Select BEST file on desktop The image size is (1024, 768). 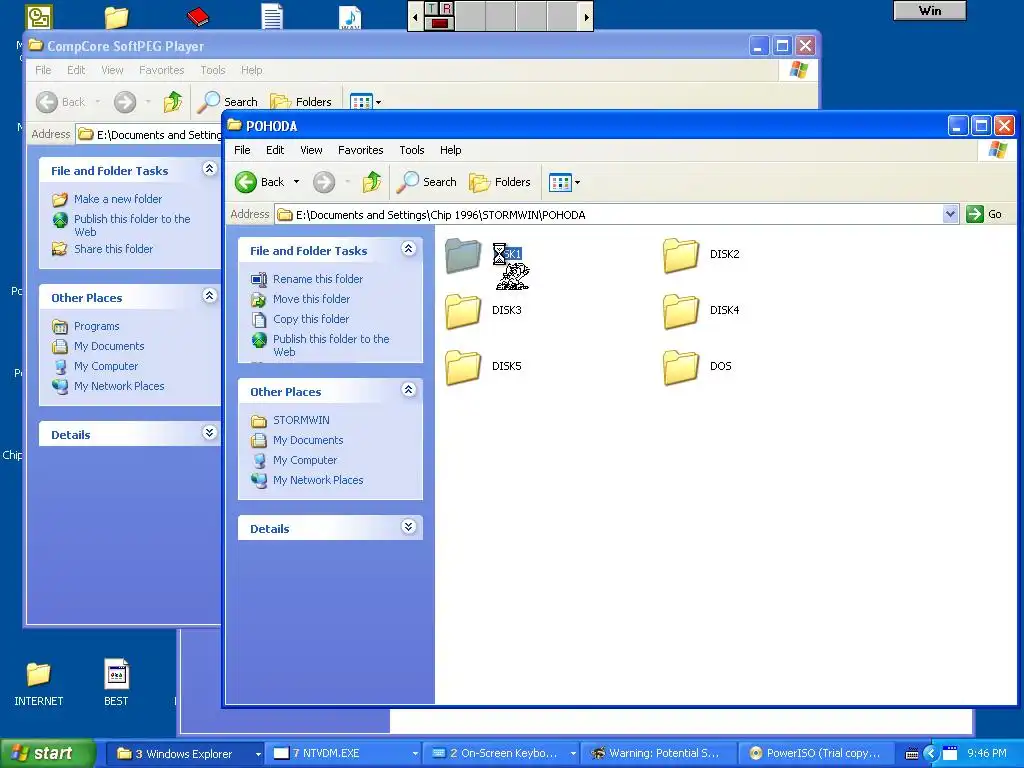point(116,682)
